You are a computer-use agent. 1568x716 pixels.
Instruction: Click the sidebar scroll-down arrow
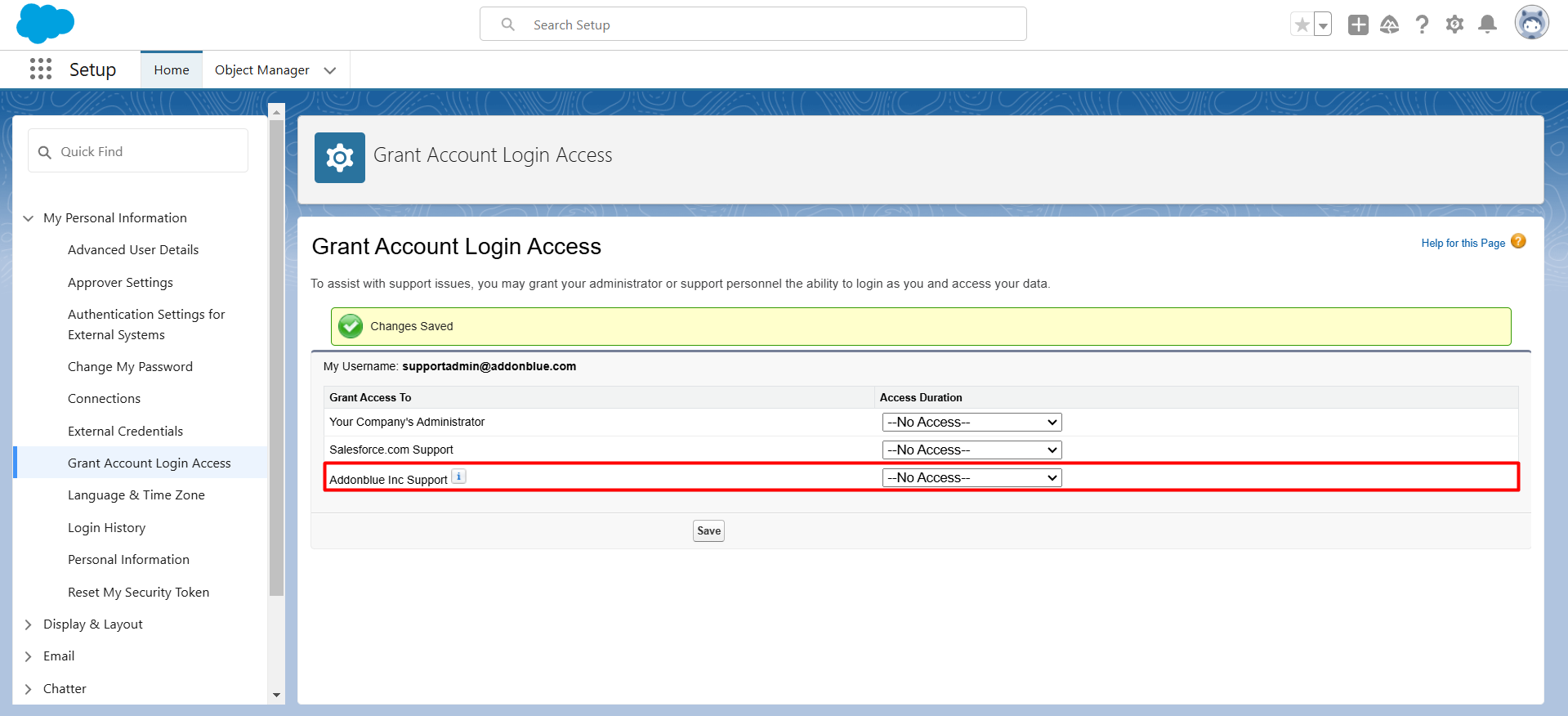[276, 696]
